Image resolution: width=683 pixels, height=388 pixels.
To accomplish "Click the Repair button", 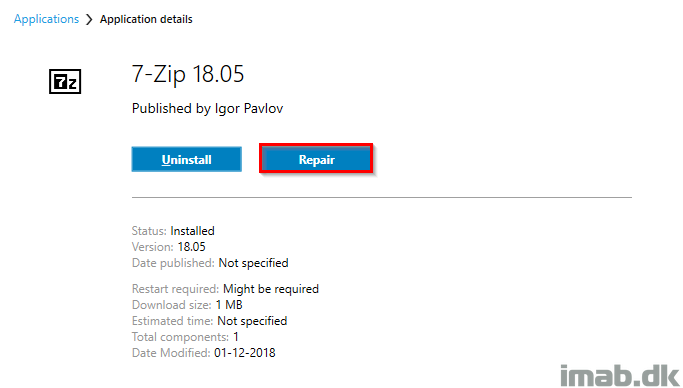I will 316,159.
